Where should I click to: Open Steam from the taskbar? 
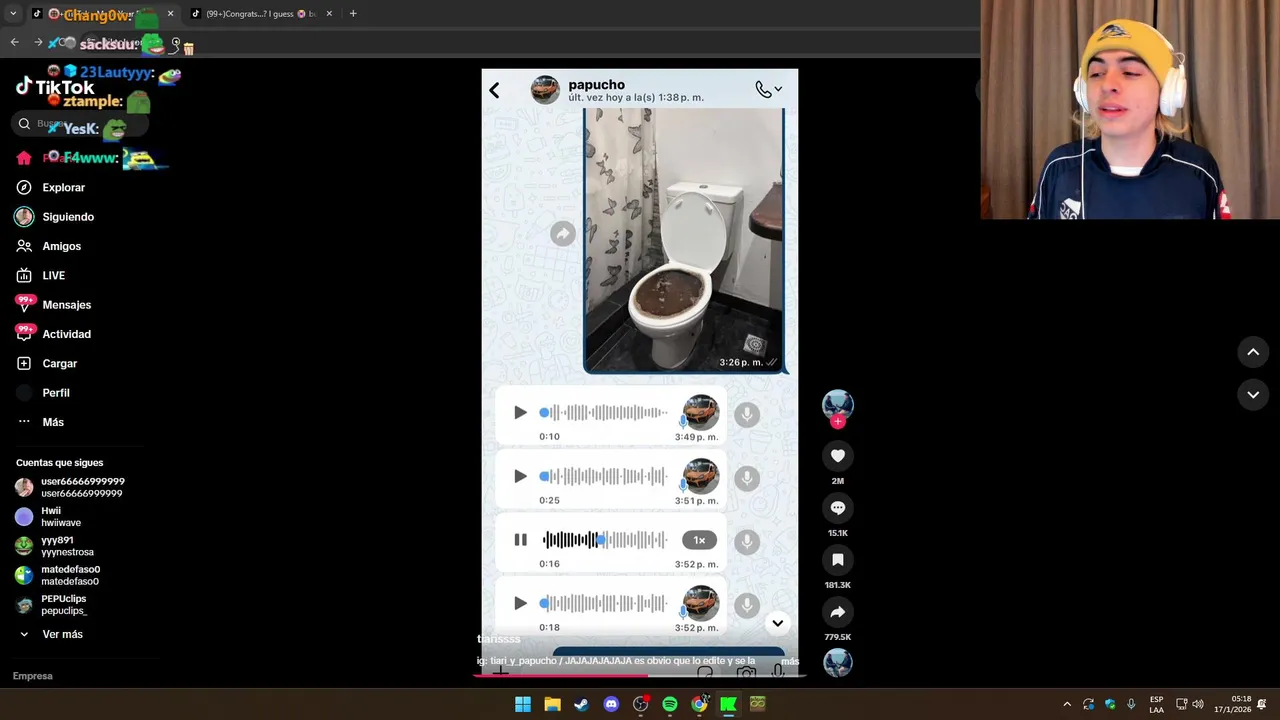(581, 704)
